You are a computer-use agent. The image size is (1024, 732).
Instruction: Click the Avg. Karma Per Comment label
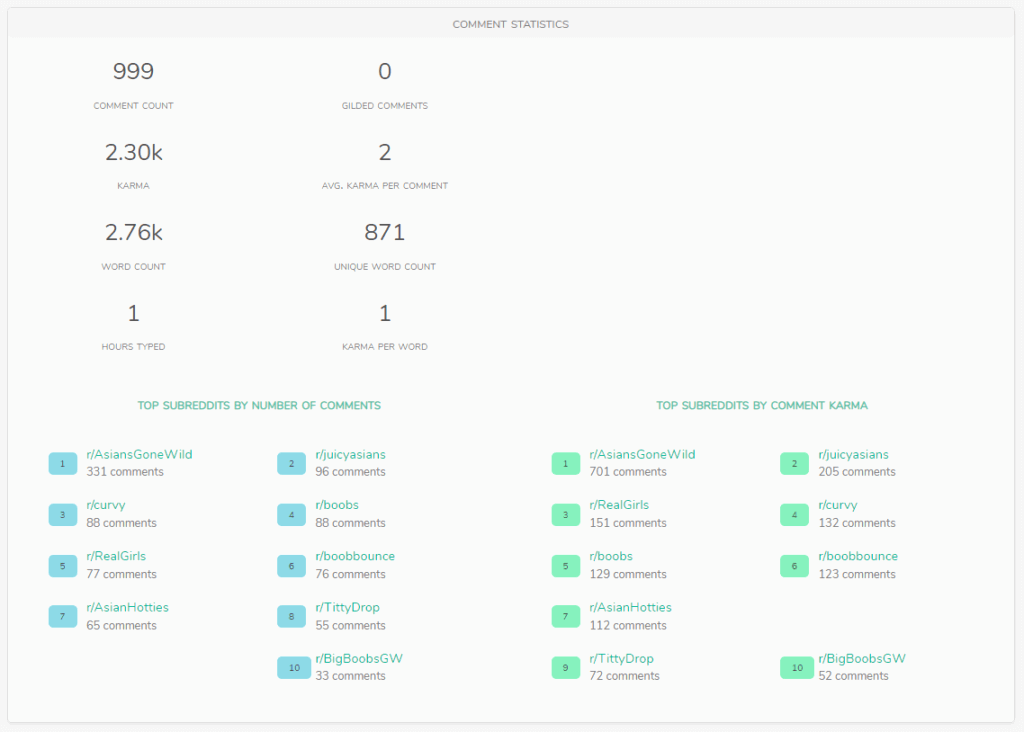pos(385,186)
